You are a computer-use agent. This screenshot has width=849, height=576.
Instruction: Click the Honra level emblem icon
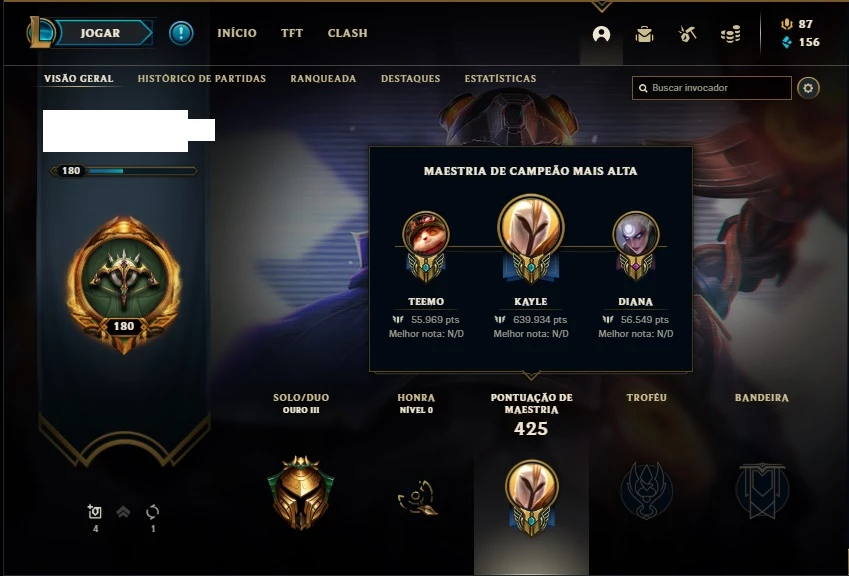point(417,497)
